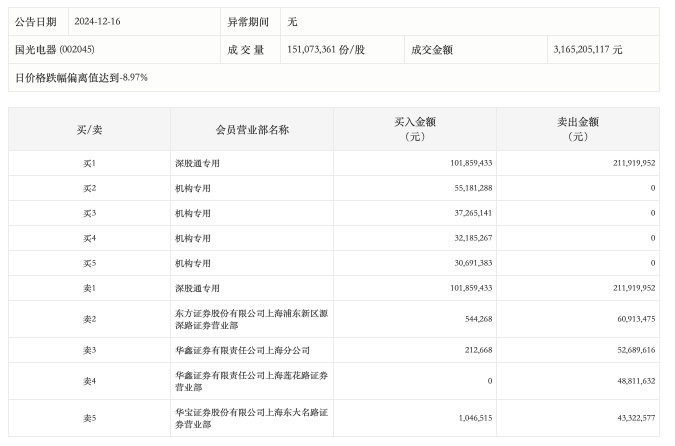Click the 日价格跌幅偏离值达到-8.97% notice text
This screenshot has height=446, width=675.
[x=82, y=77]
